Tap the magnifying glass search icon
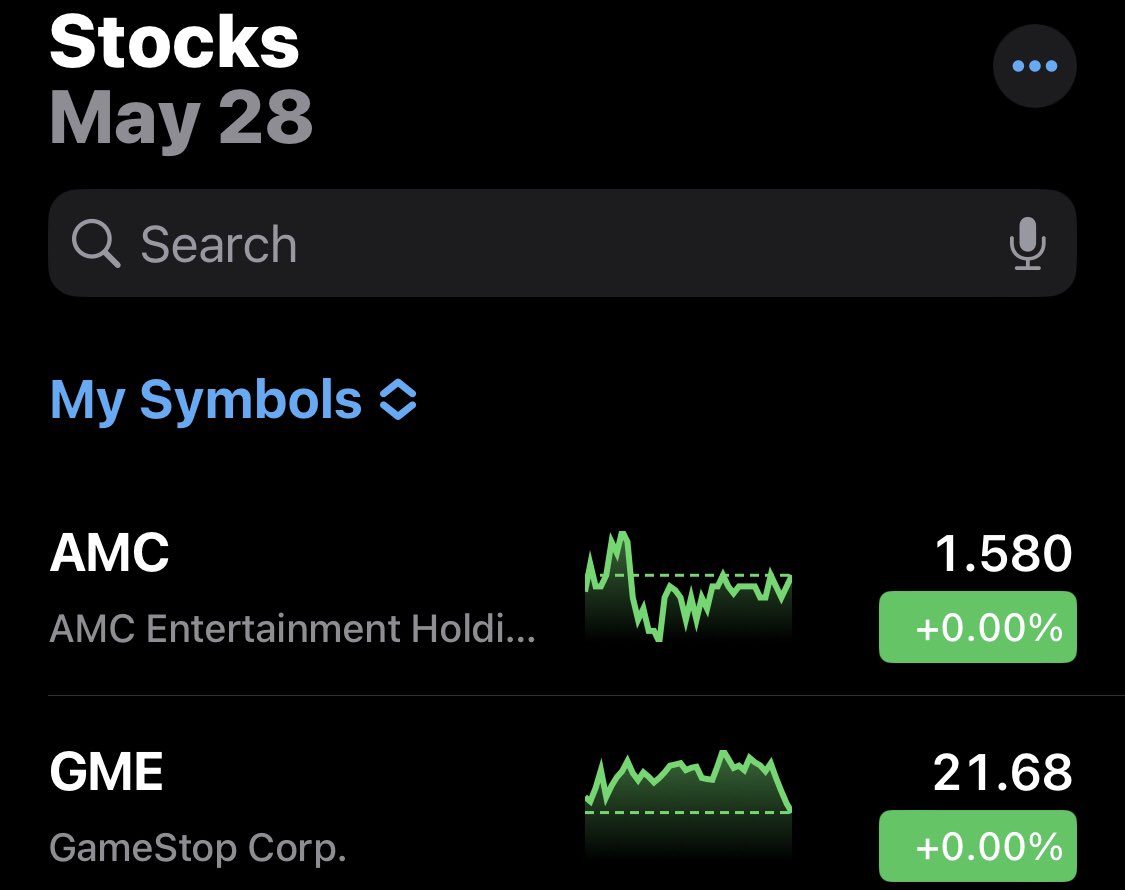Image resolution: width=1125 pixels, height=890 pixels. click(95, 244)
